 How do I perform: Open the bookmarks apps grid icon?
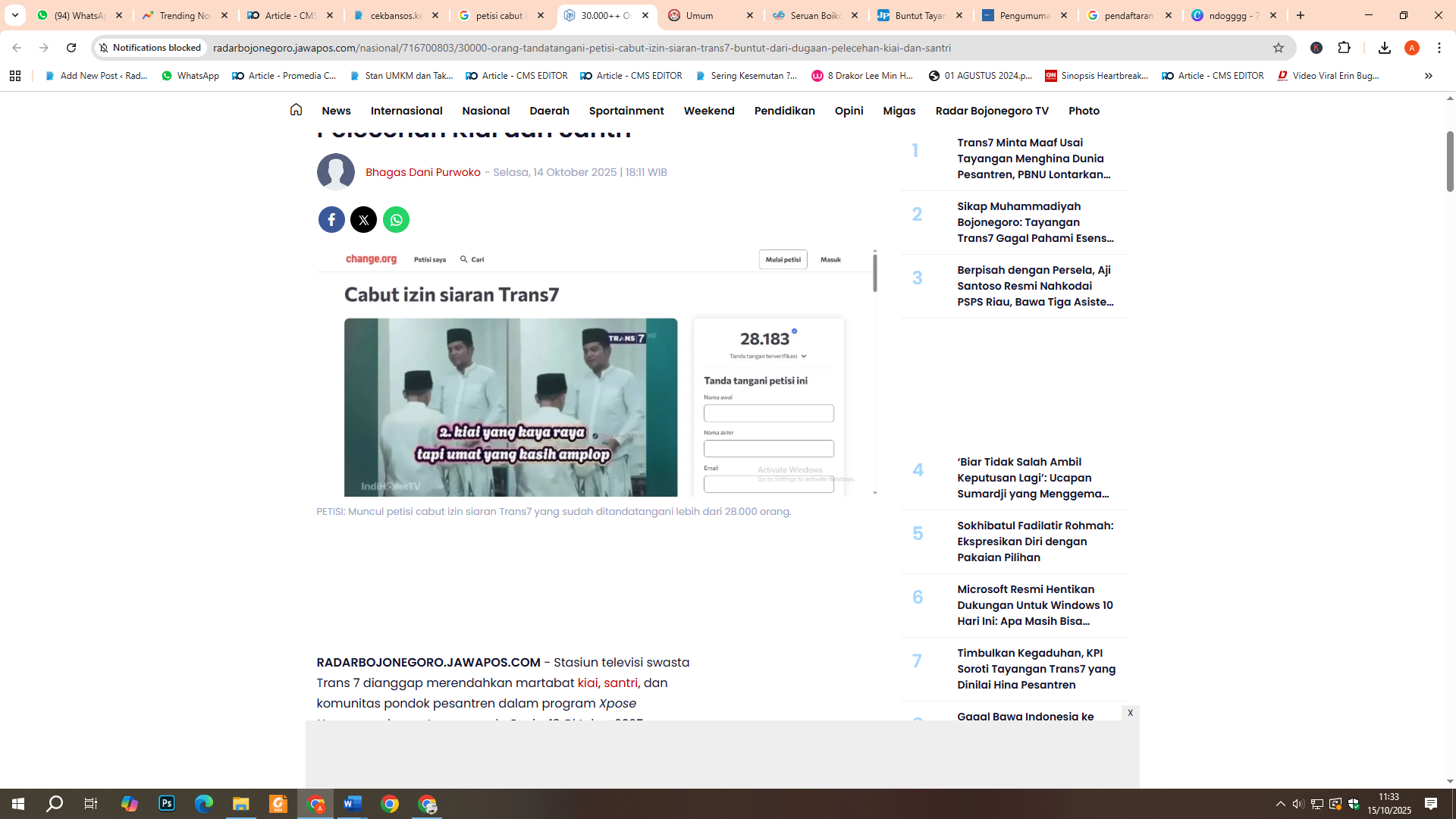click(x=15, y=76)
